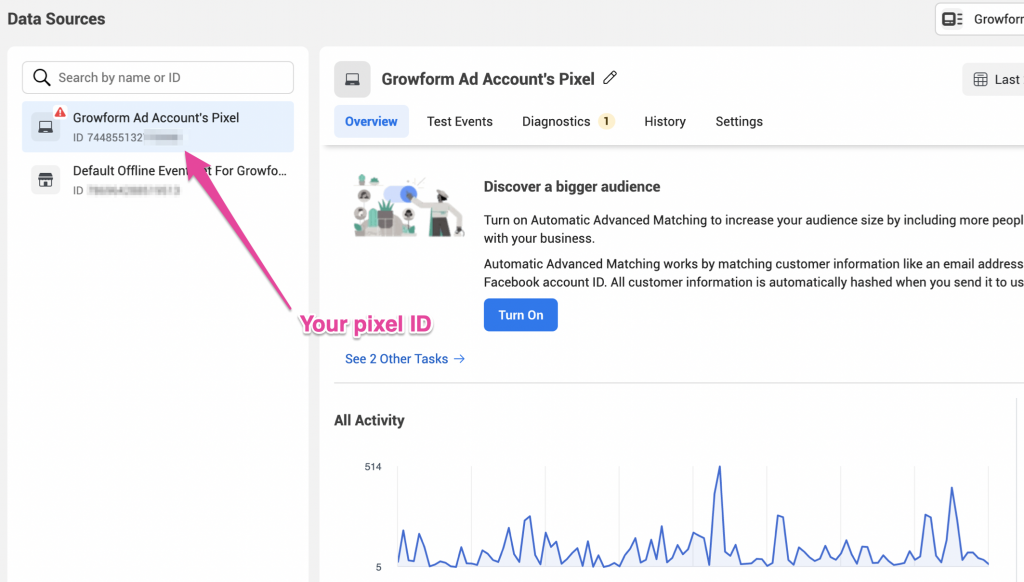This screenshot has width=1024, height=582.
Task: Switch to the History tab
Action: 665,121
